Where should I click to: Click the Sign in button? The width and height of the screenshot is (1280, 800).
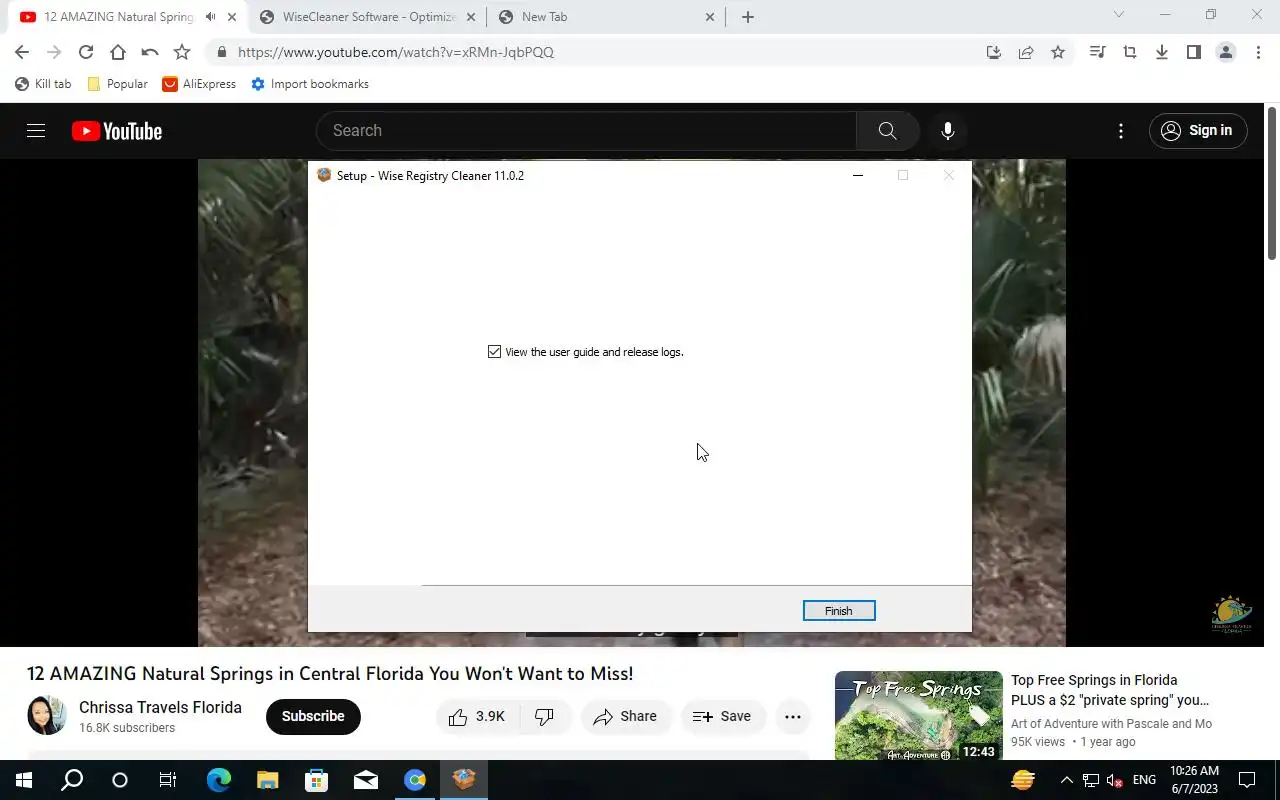pyautogui.click(x=1198, y=131)
